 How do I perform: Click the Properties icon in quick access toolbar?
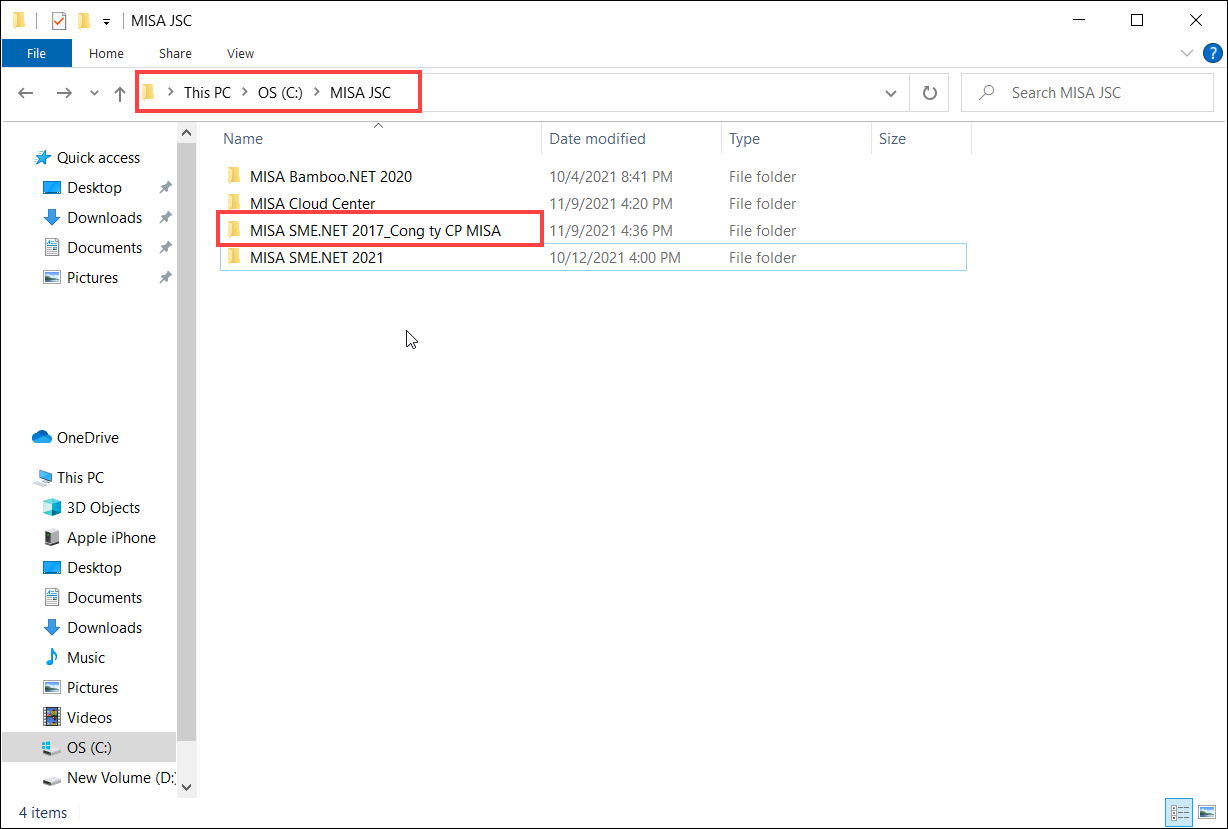(x=58, y=20)
